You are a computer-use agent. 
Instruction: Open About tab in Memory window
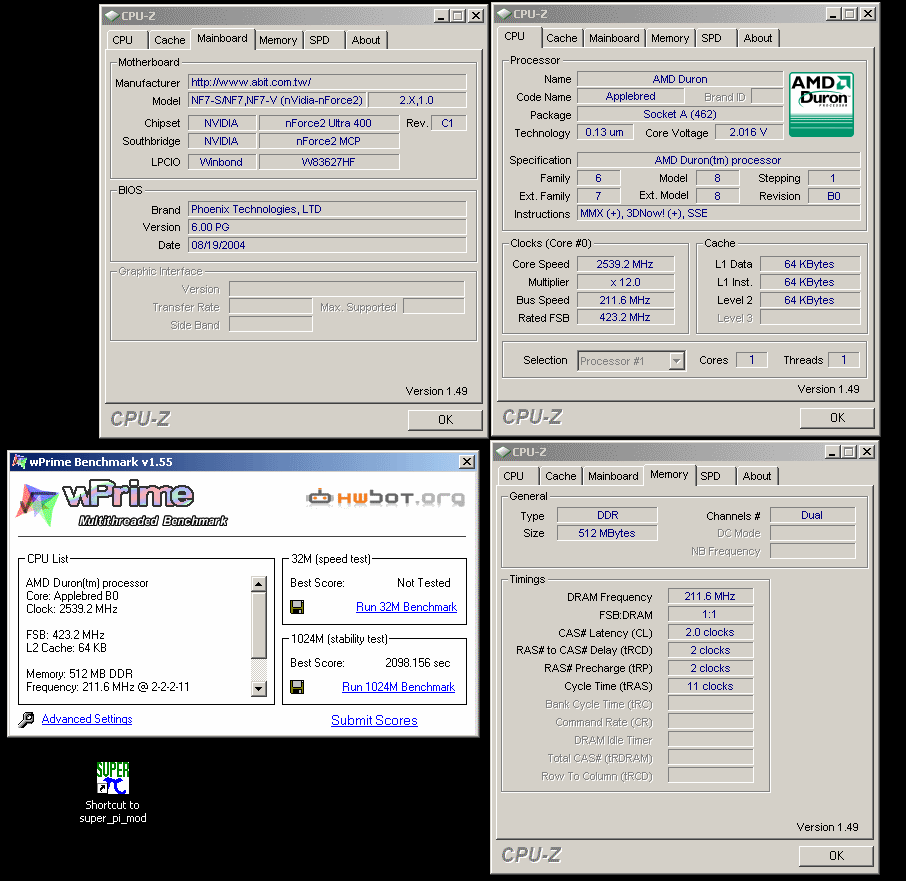coord(756,476)
